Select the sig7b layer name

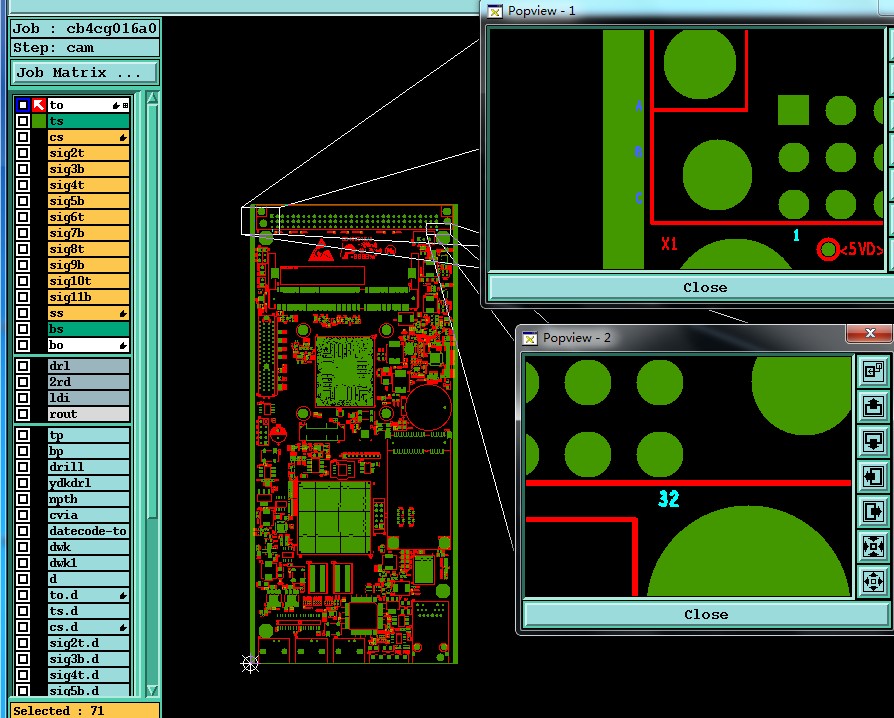pyautogui.click(x=88, y=233)
